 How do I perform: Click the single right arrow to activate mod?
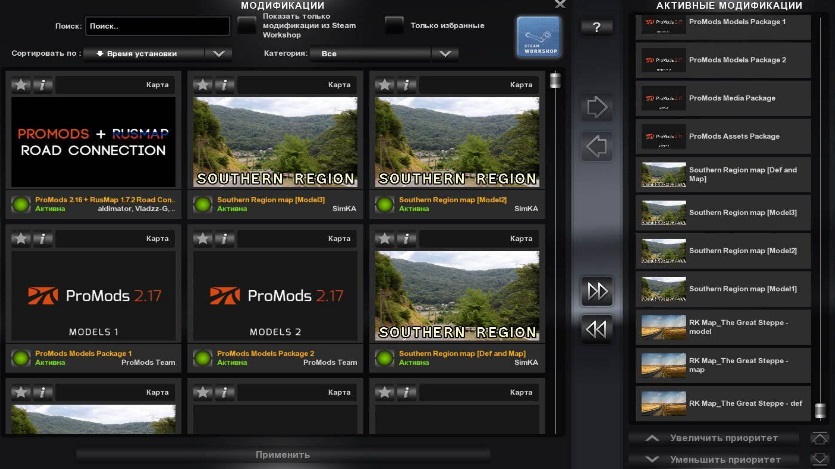point(597,107)
